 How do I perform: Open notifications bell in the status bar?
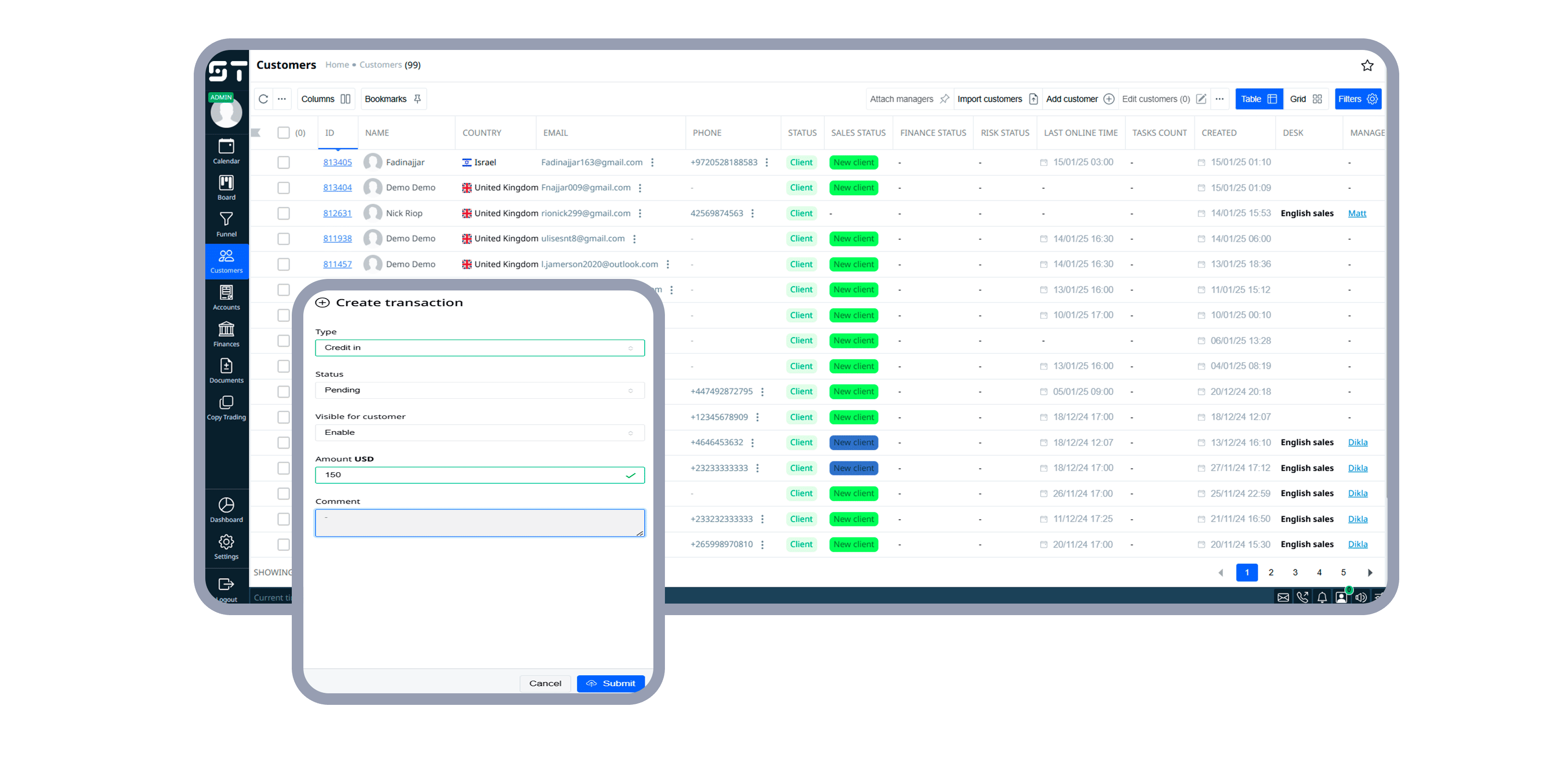[1322, 598]
